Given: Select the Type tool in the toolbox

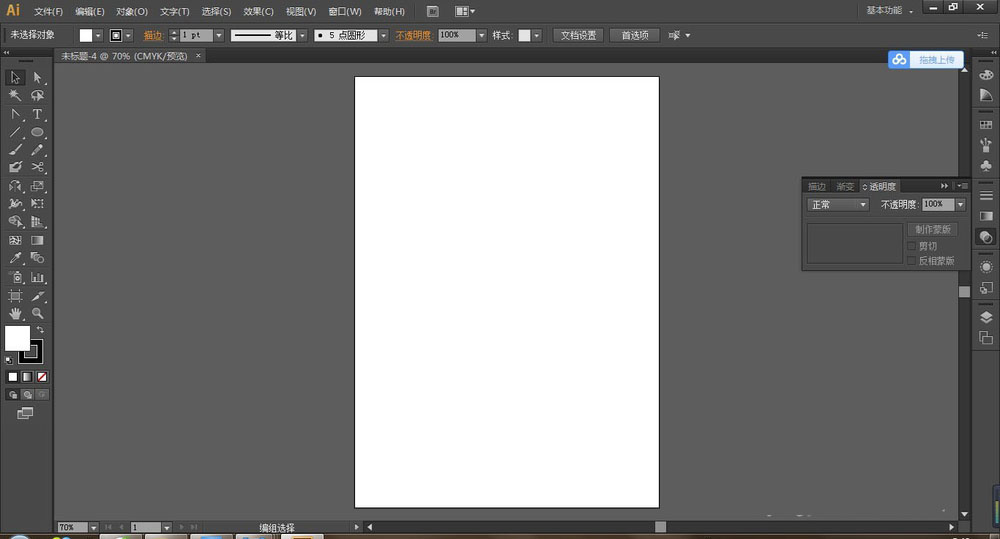Looking at the screenshot, I should coord(37,114).
